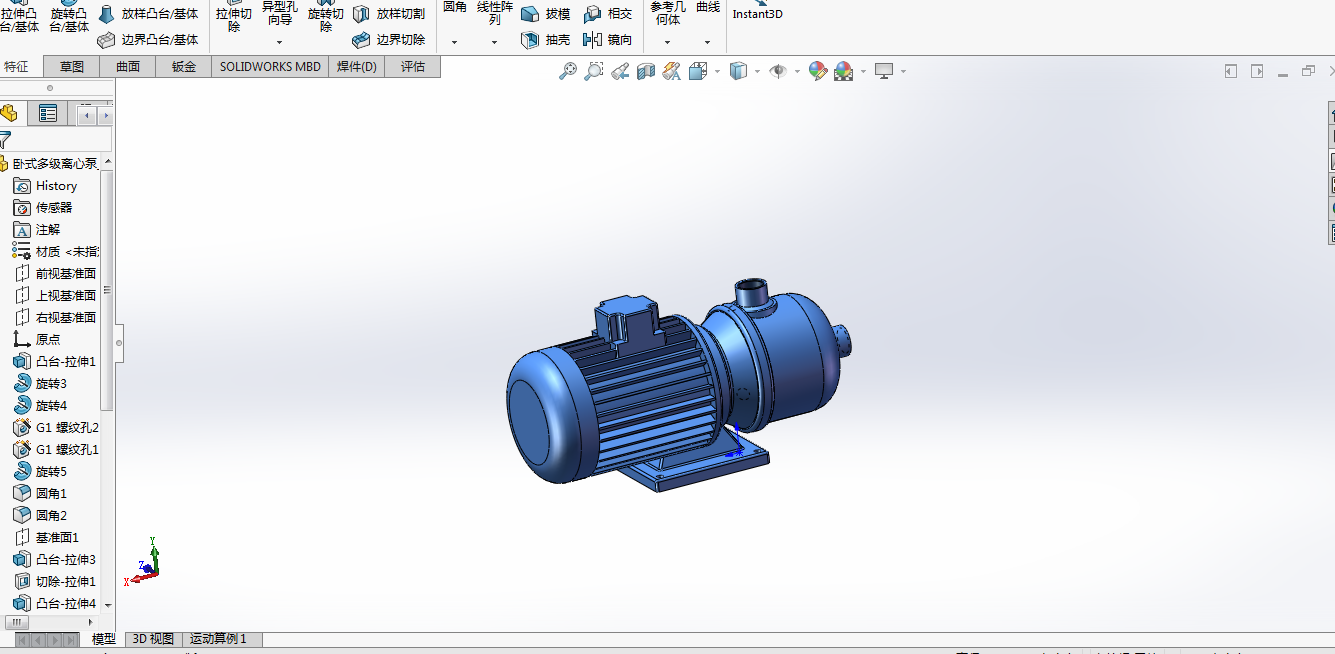Click the 拉伸切除 extruded cut button
This screenshot has height=654, width=1335.
233,16
